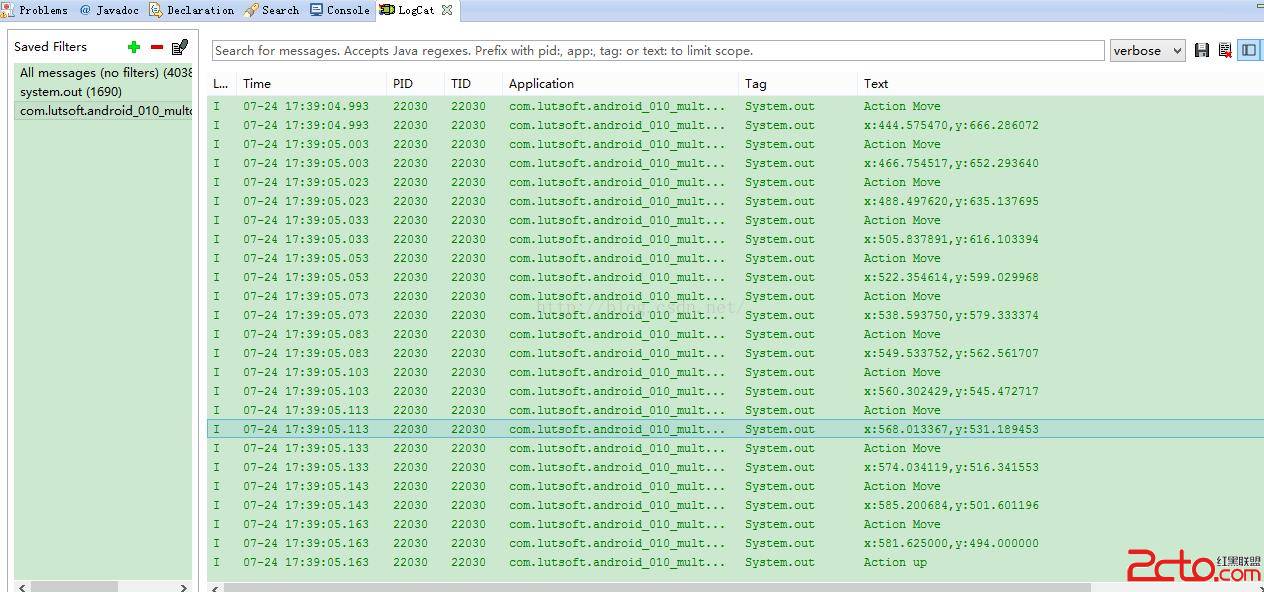Select the Action Move row at 17:39:05.053

pos(735,259)
